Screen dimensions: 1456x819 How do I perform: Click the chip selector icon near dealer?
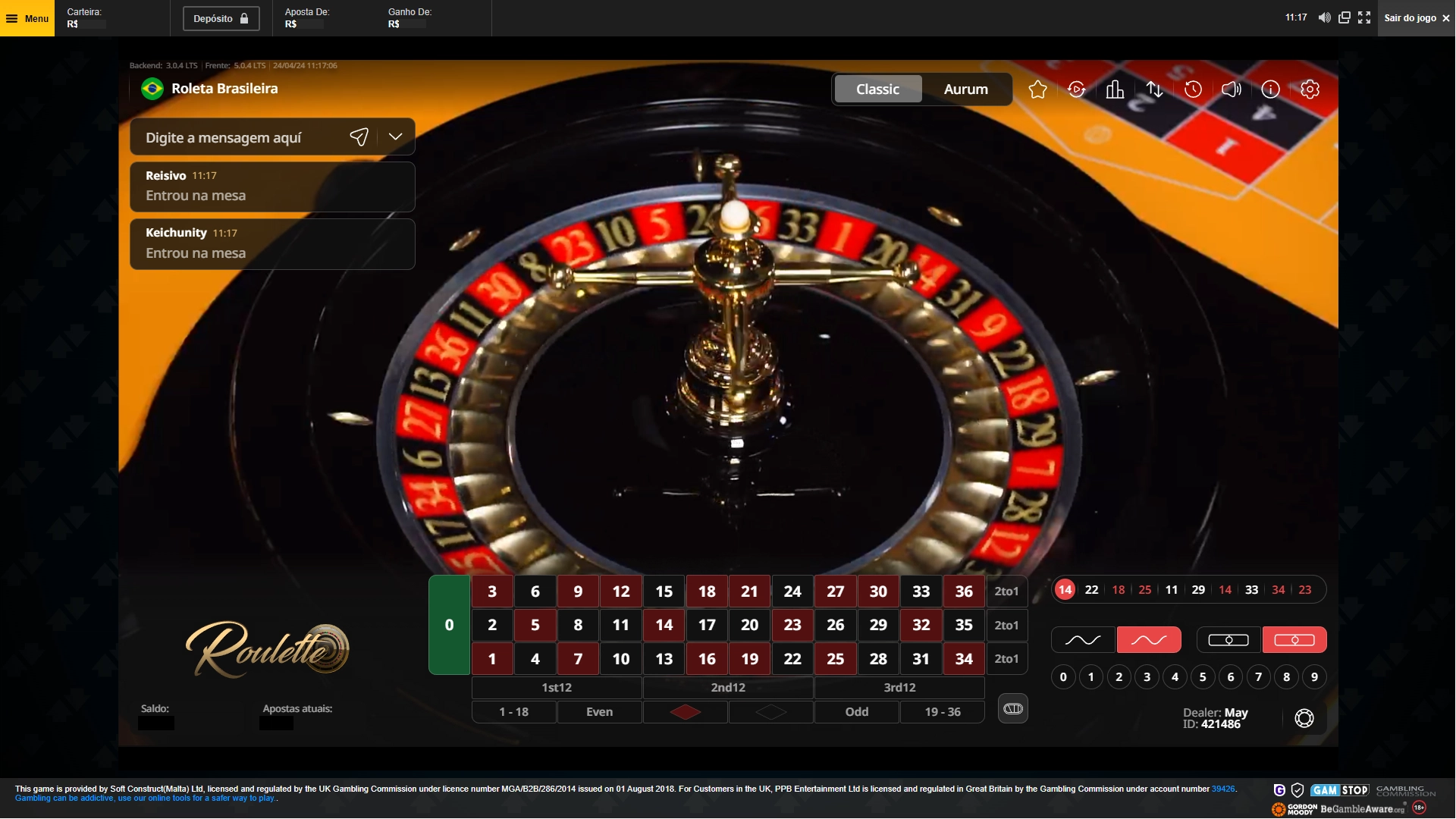pos(1304,718)
